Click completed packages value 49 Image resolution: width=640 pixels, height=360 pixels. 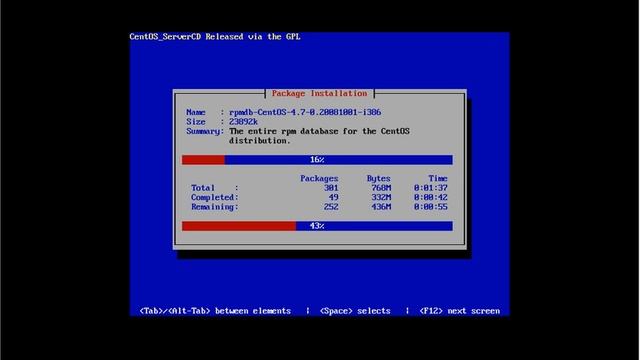[333, 197]
